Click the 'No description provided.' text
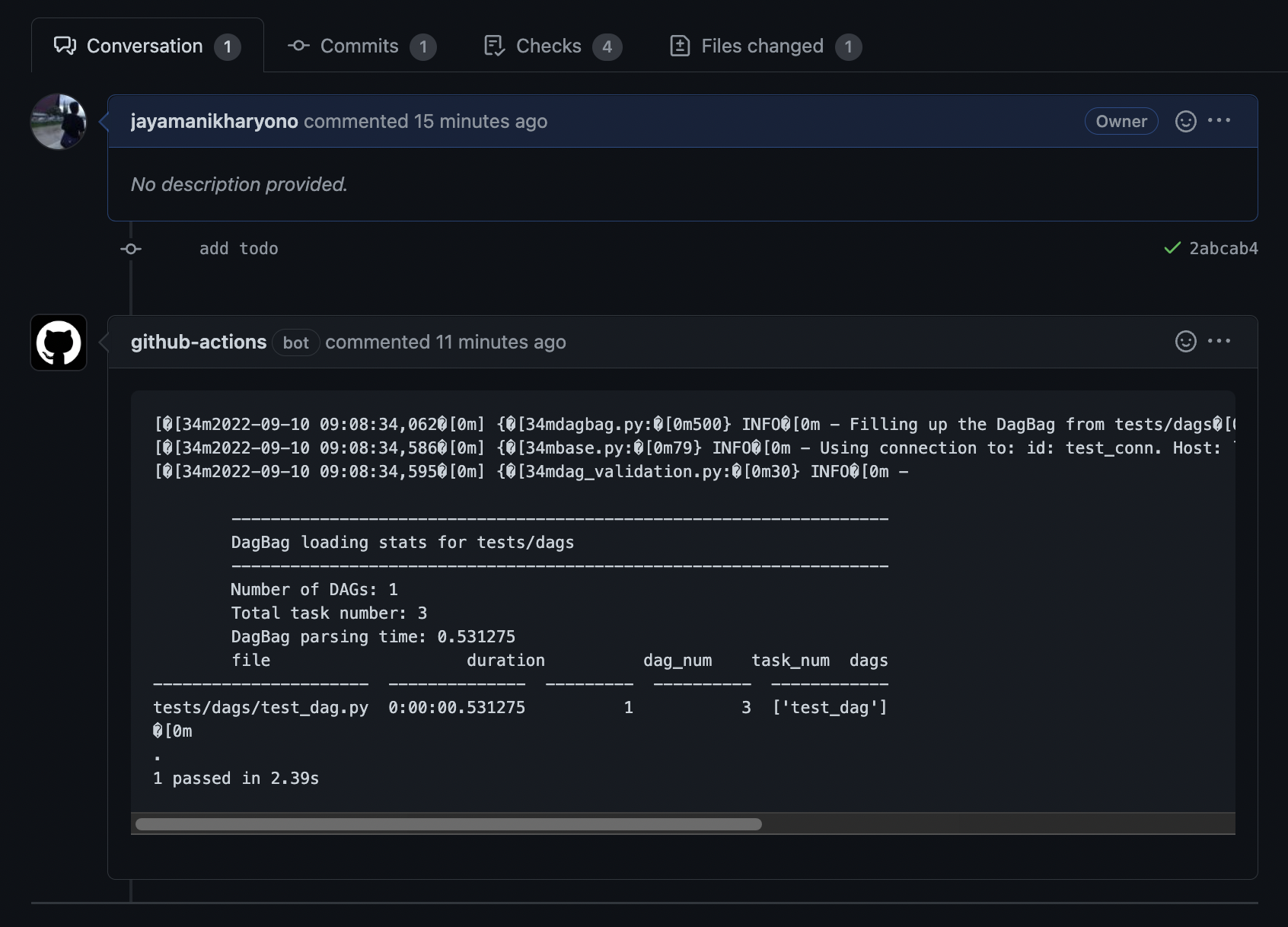Viewport: 1288px width, 927px height. pyautogui.click(x=239, y=185)
